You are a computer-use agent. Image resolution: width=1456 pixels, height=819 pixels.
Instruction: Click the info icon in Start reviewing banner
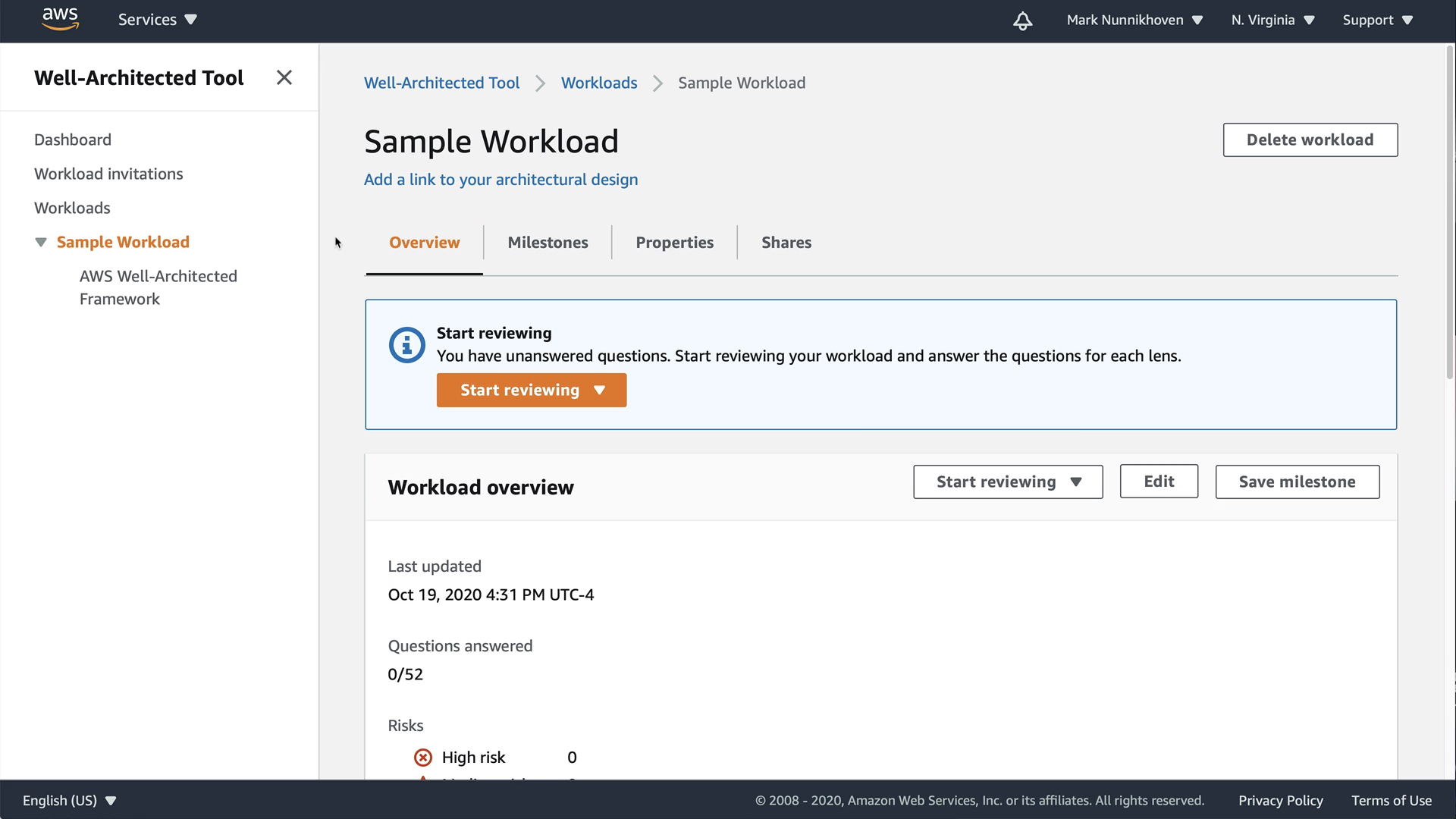(x=407, y=345)
